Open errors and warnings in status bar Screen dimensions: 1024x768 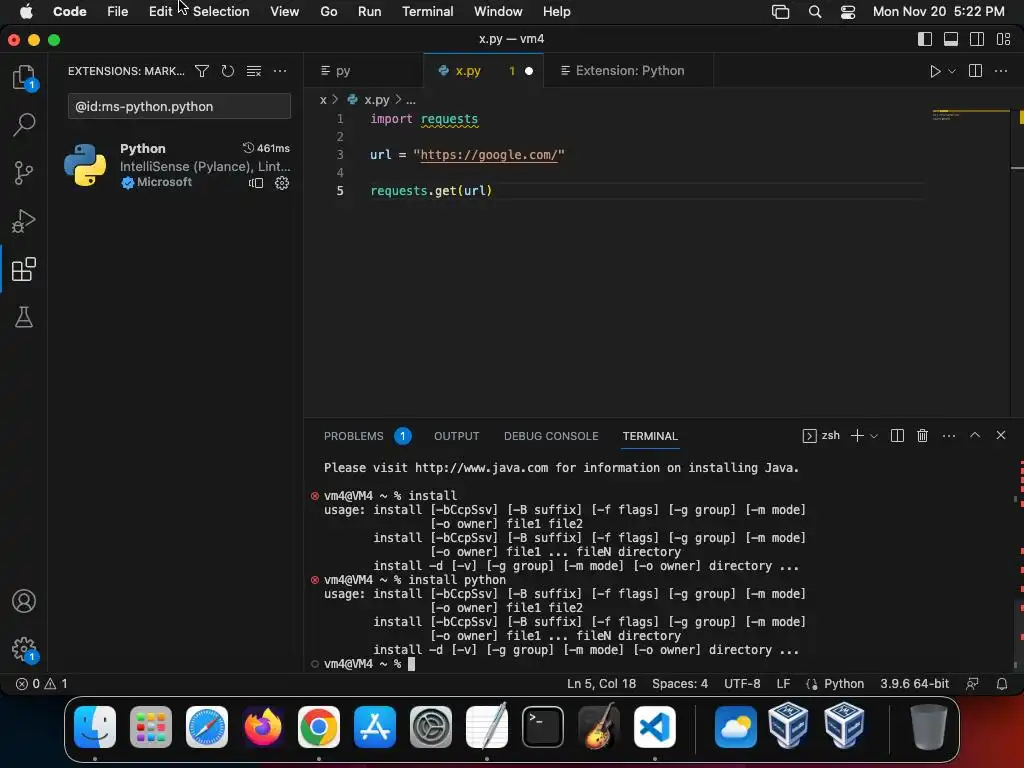42,684
